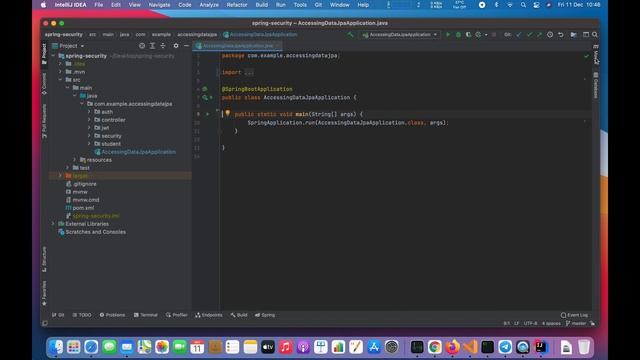This screenshot has height=360, width=640.
Task: Show Git history clock icon
Action: coord(550,35)
